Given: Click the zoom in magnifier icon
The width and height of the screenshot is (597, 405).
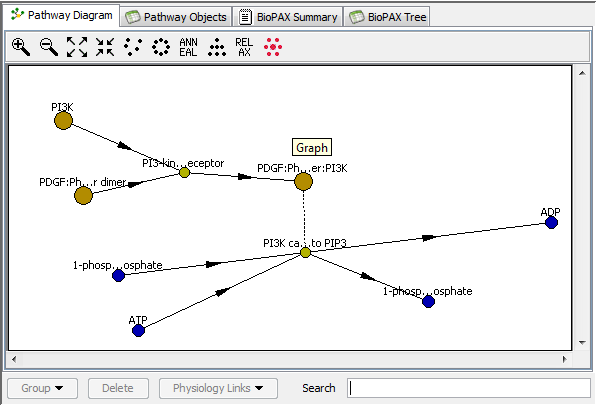Looking at the screenshot, I should point(21,47).
